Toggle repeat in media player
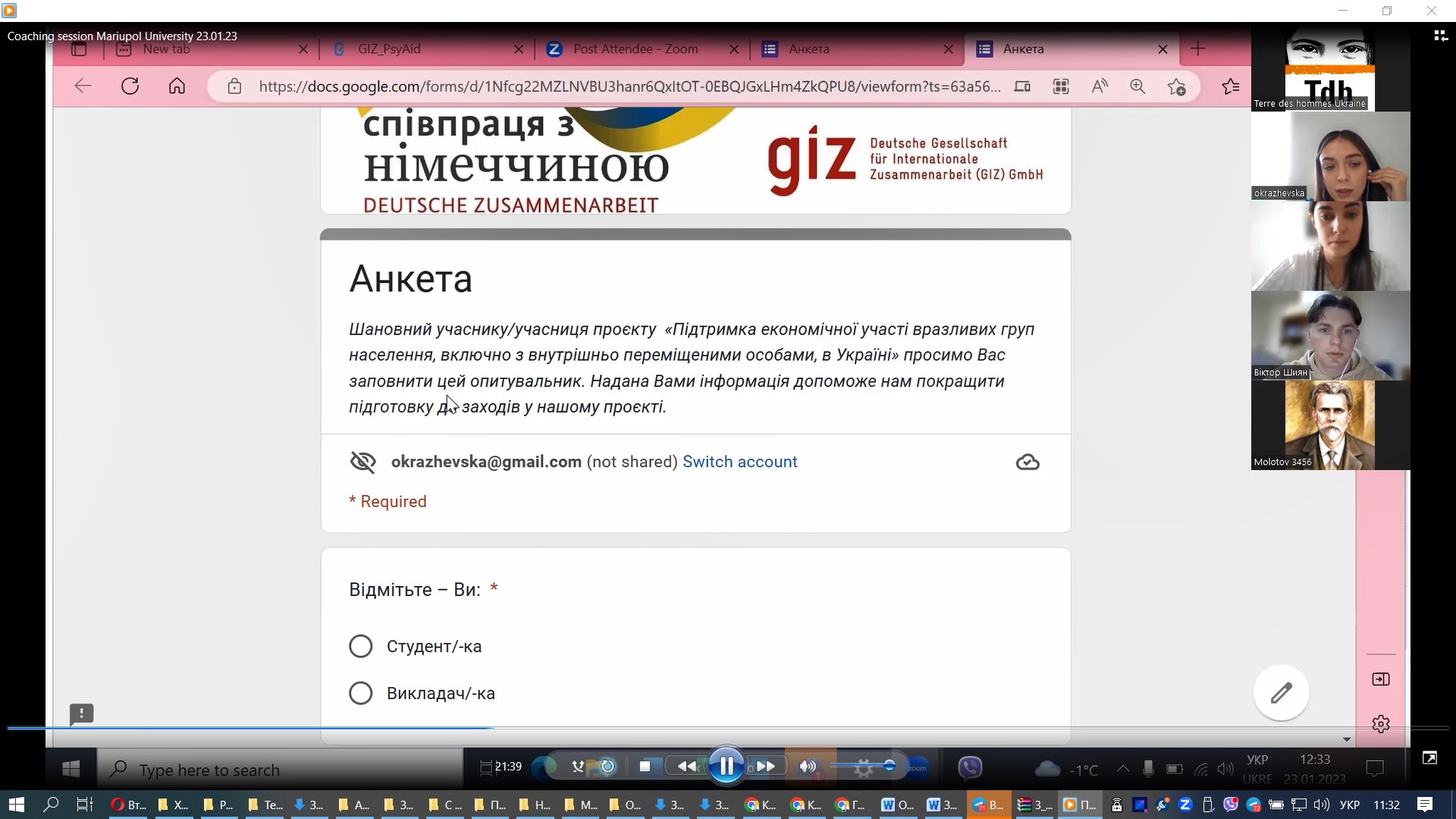 (x=607, y=766)
